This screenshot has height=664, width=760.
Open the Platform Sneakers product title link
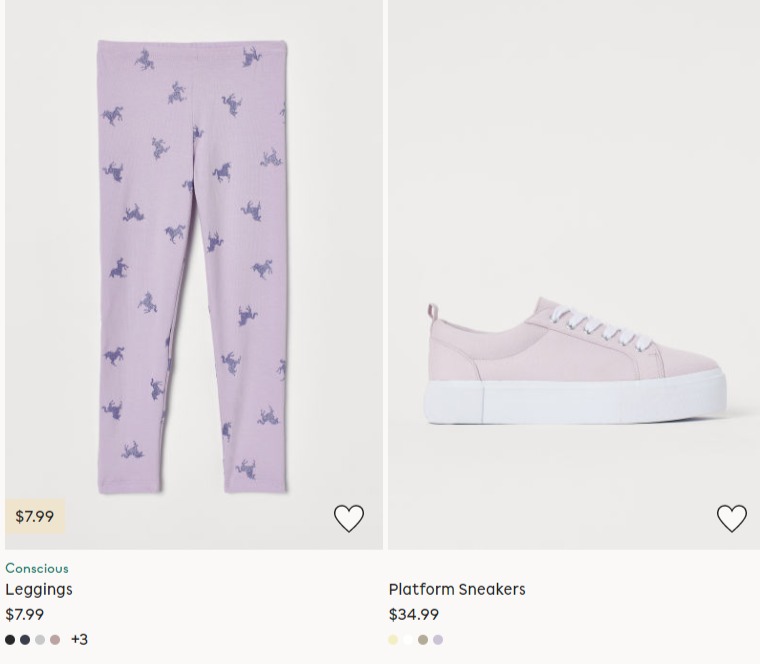click(x=457, y=589)
